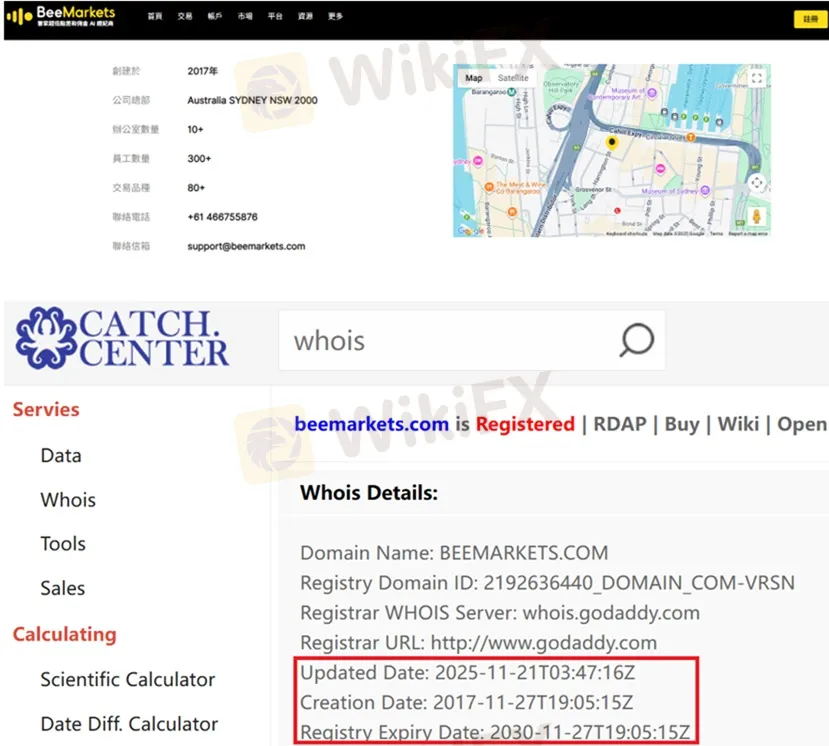Open the 平台 nav menu item
Screen dimensions: 829x746
[x=275, y=16]
